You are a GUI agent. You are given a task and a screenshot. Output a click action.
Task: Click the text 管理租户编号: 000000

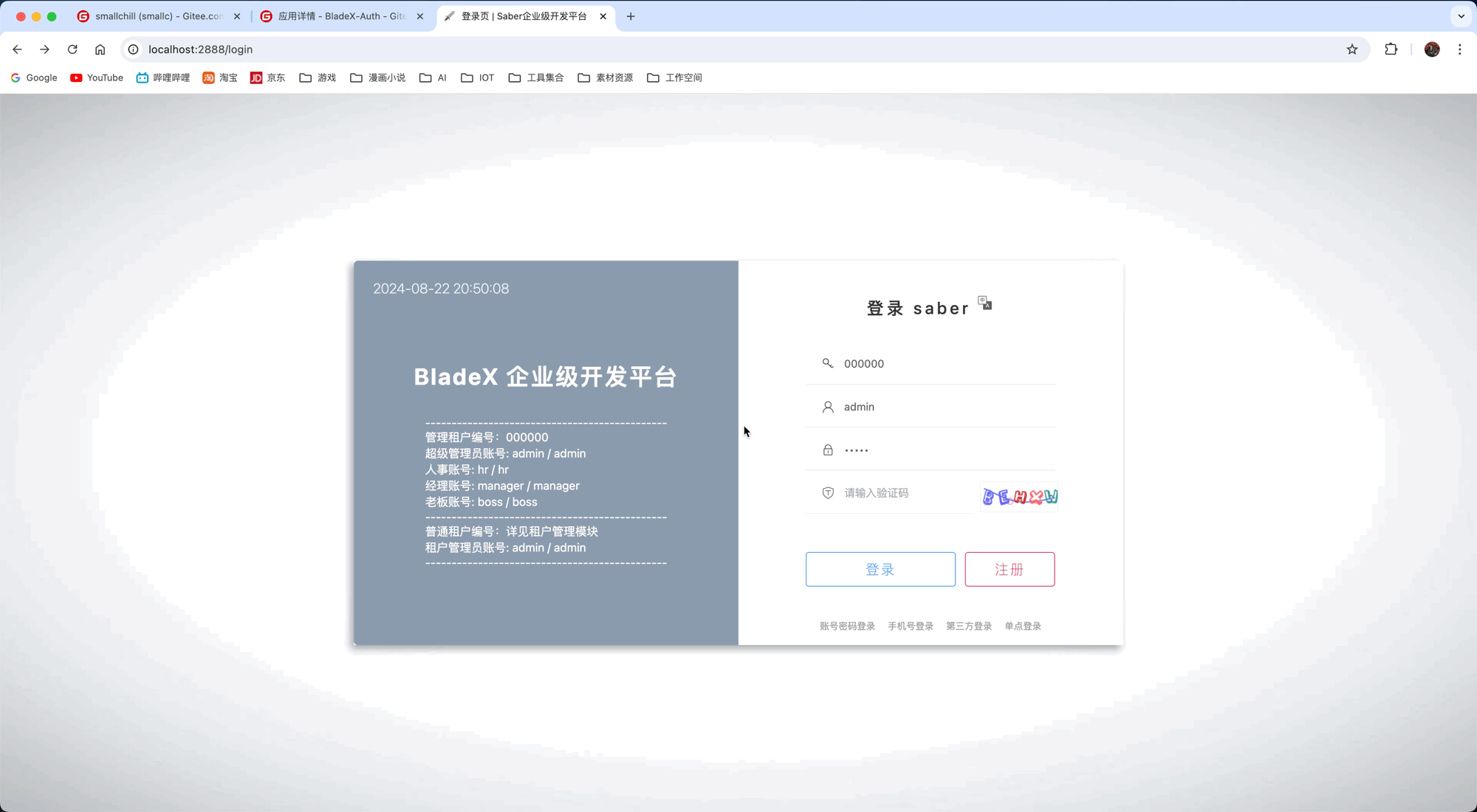pyautogui.click(x=487, y=438)
